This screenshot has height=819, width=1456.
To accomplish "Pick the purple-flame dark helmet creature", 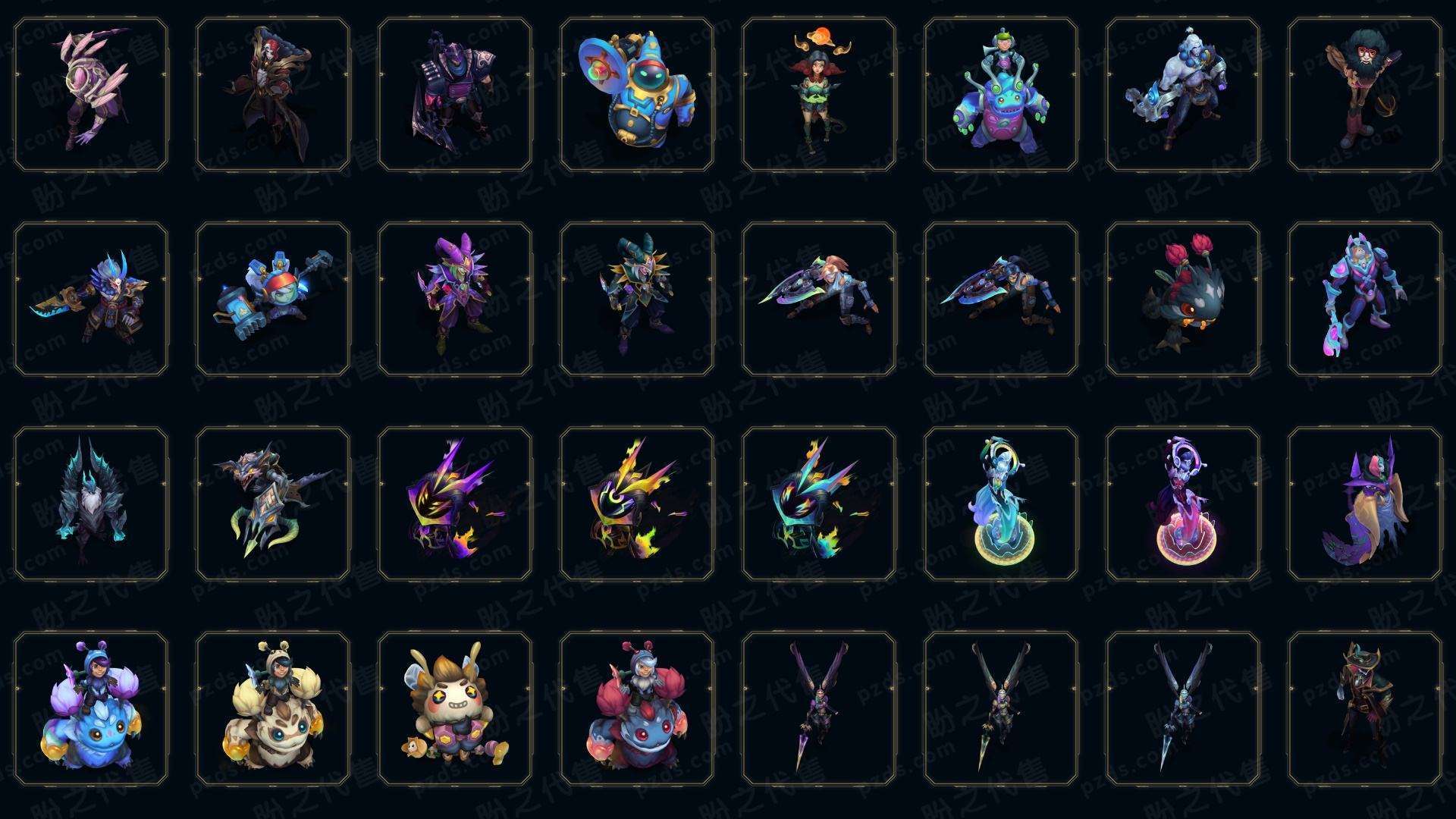I will (x=454, y=504).
